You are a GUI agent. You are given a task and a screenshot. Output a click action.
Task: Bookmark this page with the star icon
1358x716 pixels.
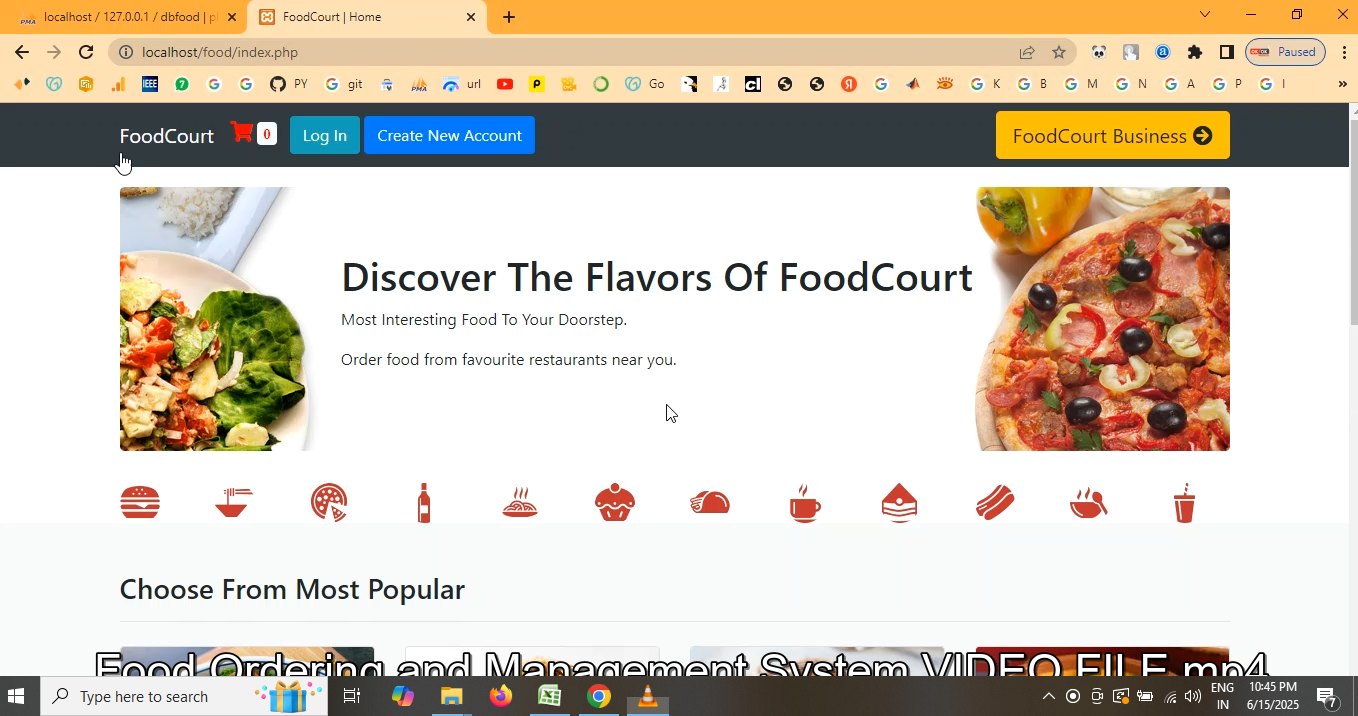point(1059,52)
